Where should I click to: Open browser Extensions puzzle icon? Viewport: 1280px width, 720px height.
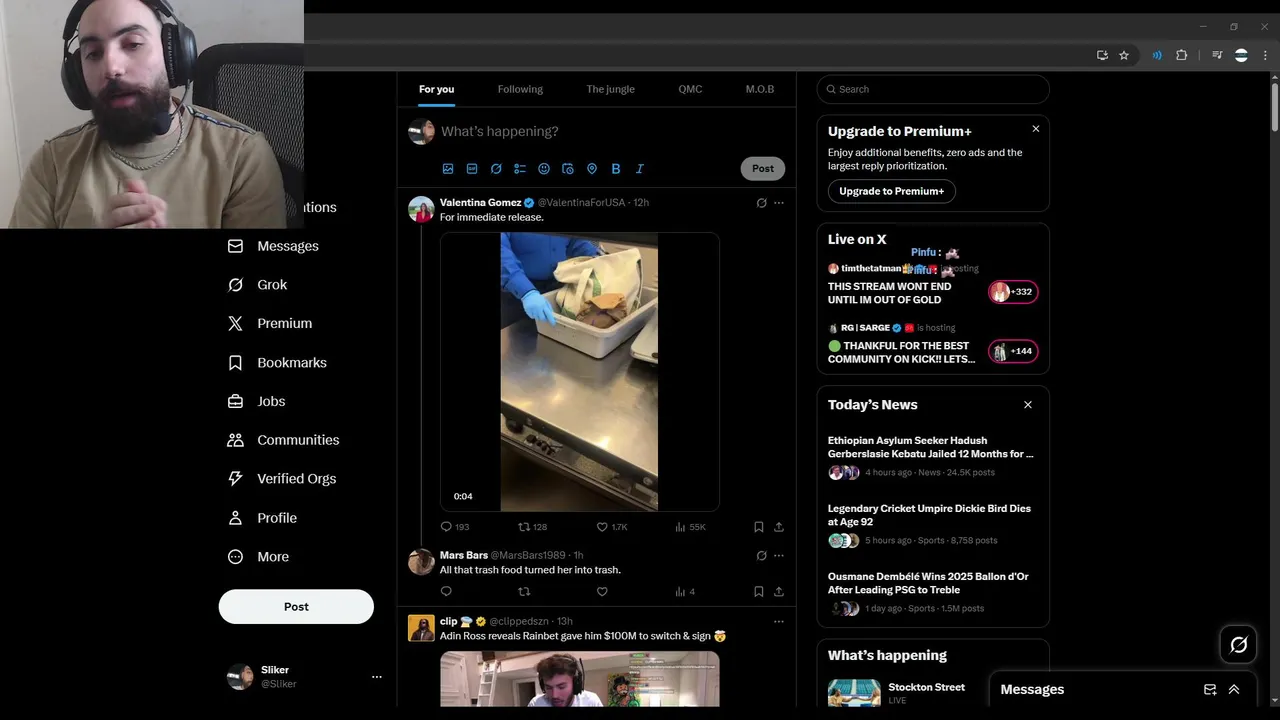coord(1181,55)
